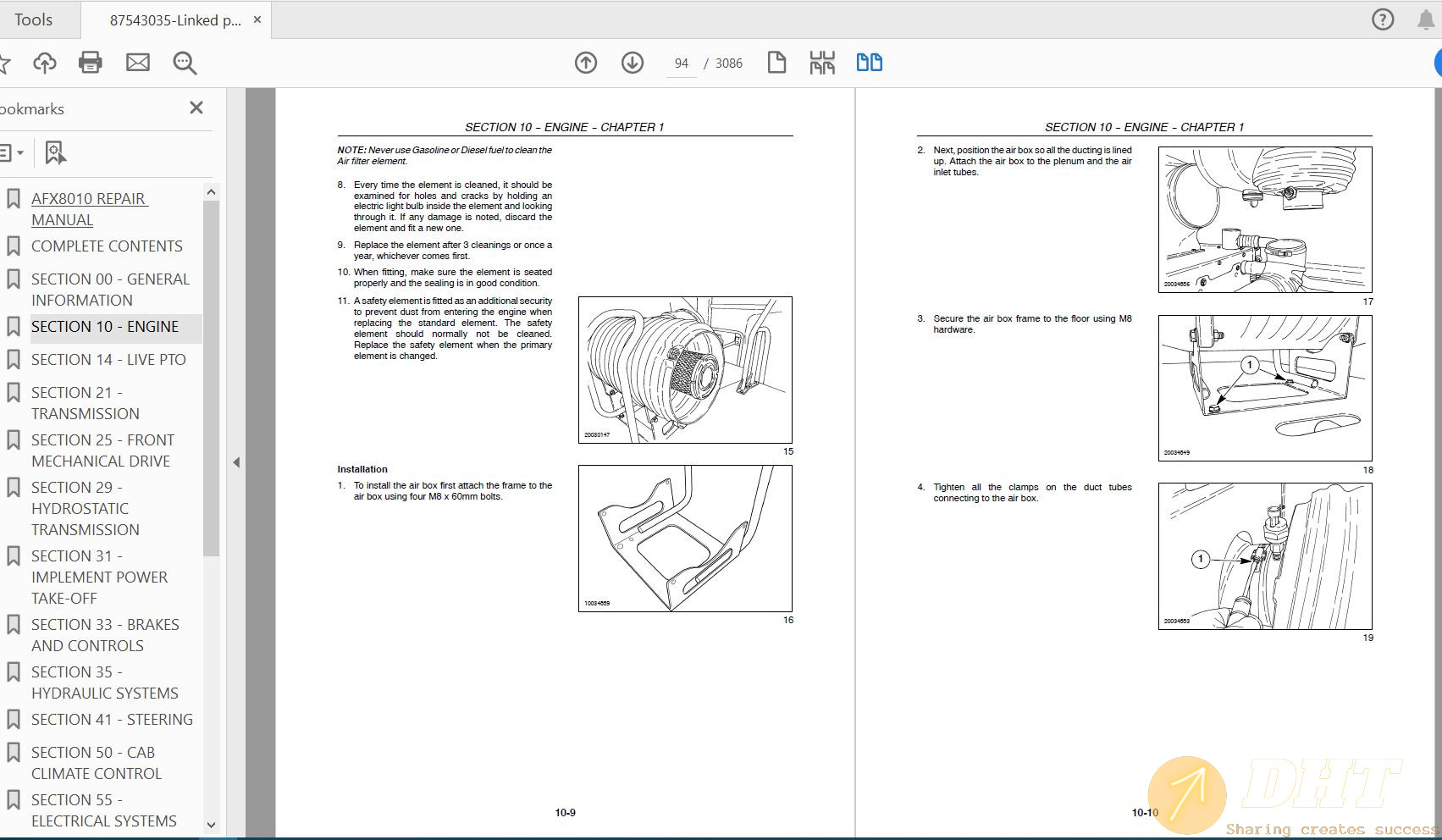The image size is (1442, 840).
Task: Select the SECTION 10 - ENGINE bookmark
Action: [105, 327]
